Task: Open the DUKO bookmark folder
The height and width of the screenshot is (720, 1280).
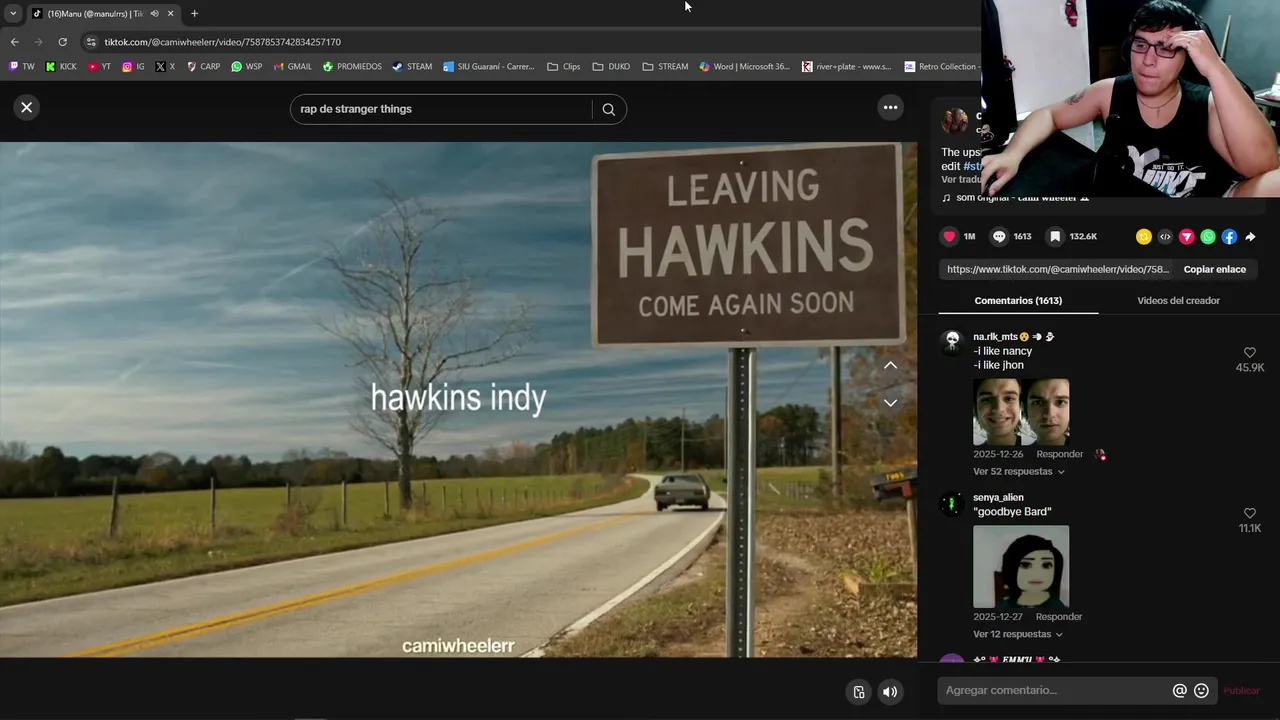Action: pos(611,67)
